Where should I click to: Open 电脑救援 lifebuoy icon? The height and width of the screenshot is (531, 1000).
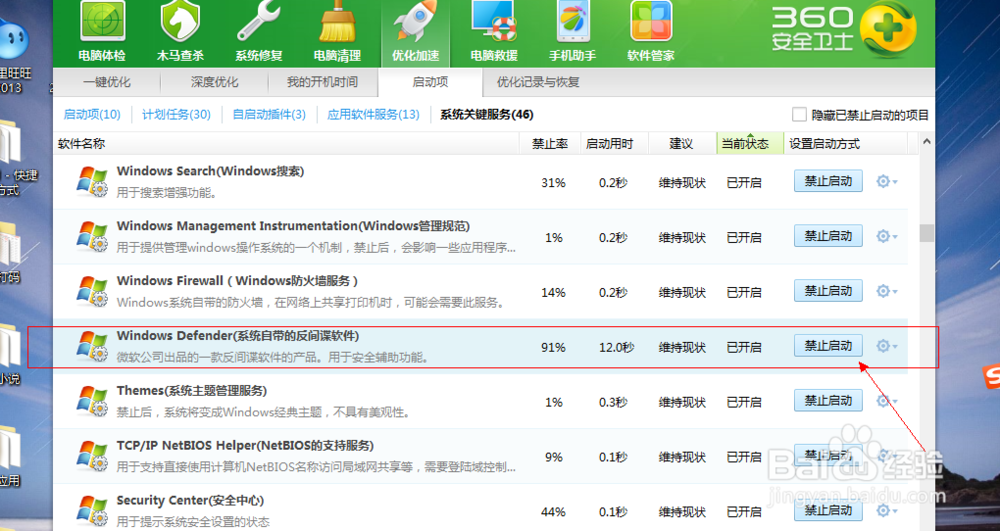click(x=494, y=22)
